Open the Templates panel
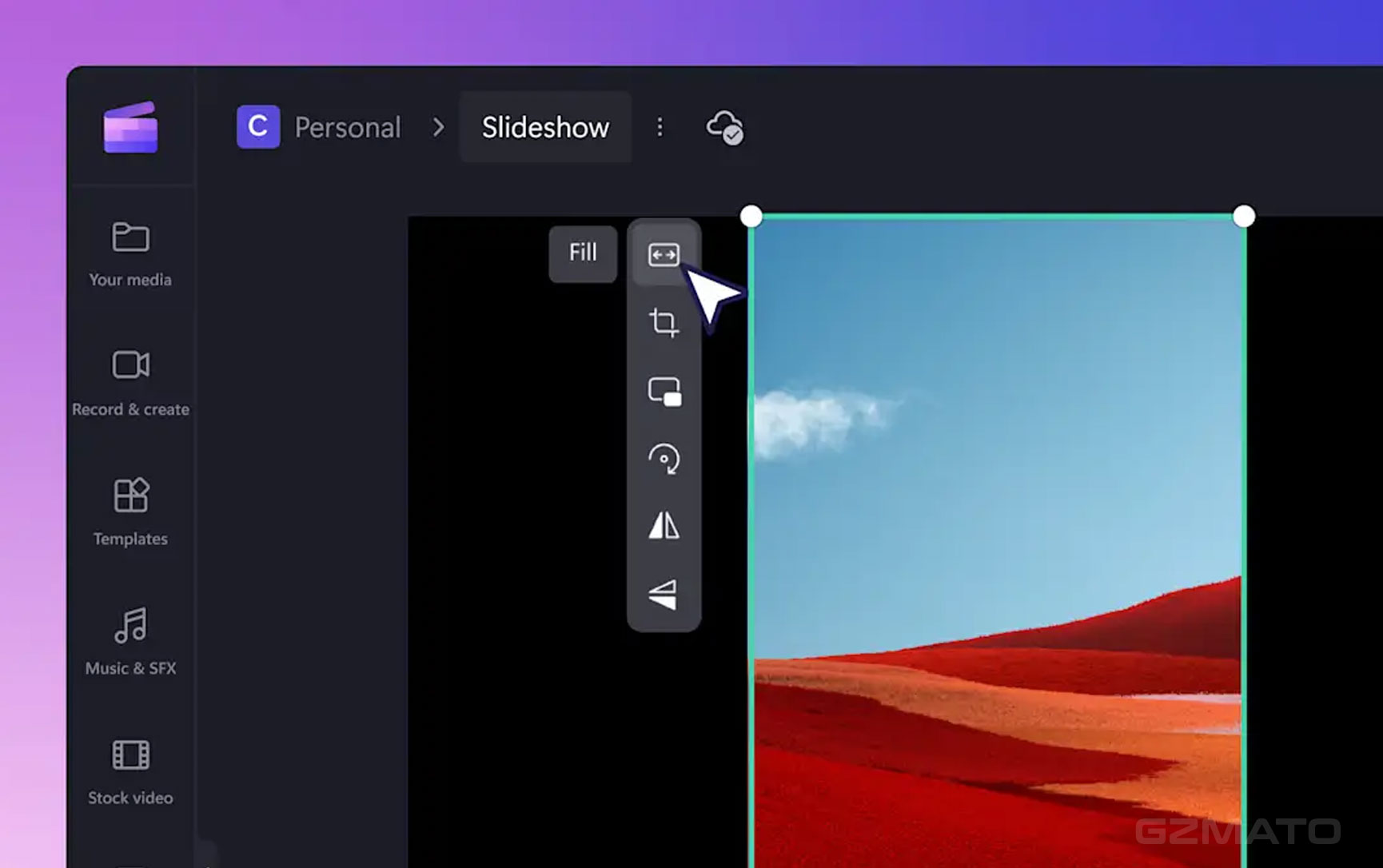 pos(130,512)
